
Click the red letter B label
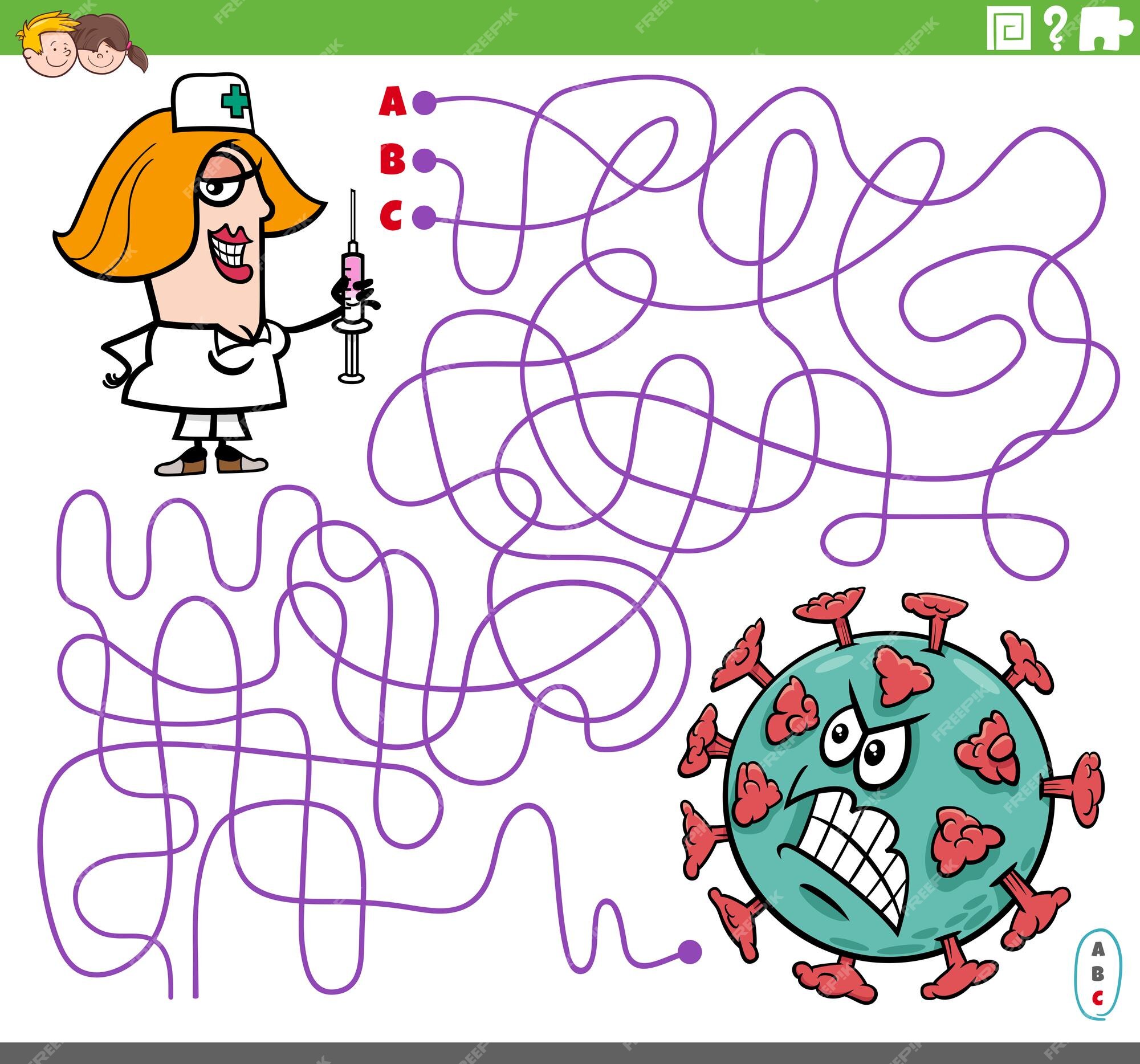pyautogui.click(x=392, y=160)
